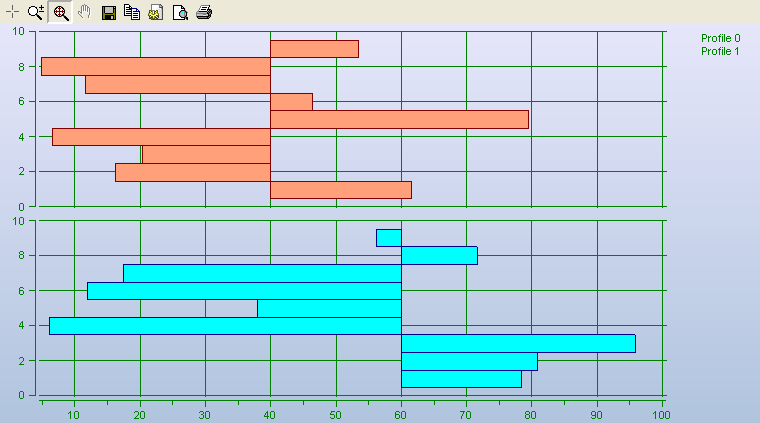Open the chart properties gear icon
The height and width of the screenshot is (423, 760).
[x=156, y=12]
